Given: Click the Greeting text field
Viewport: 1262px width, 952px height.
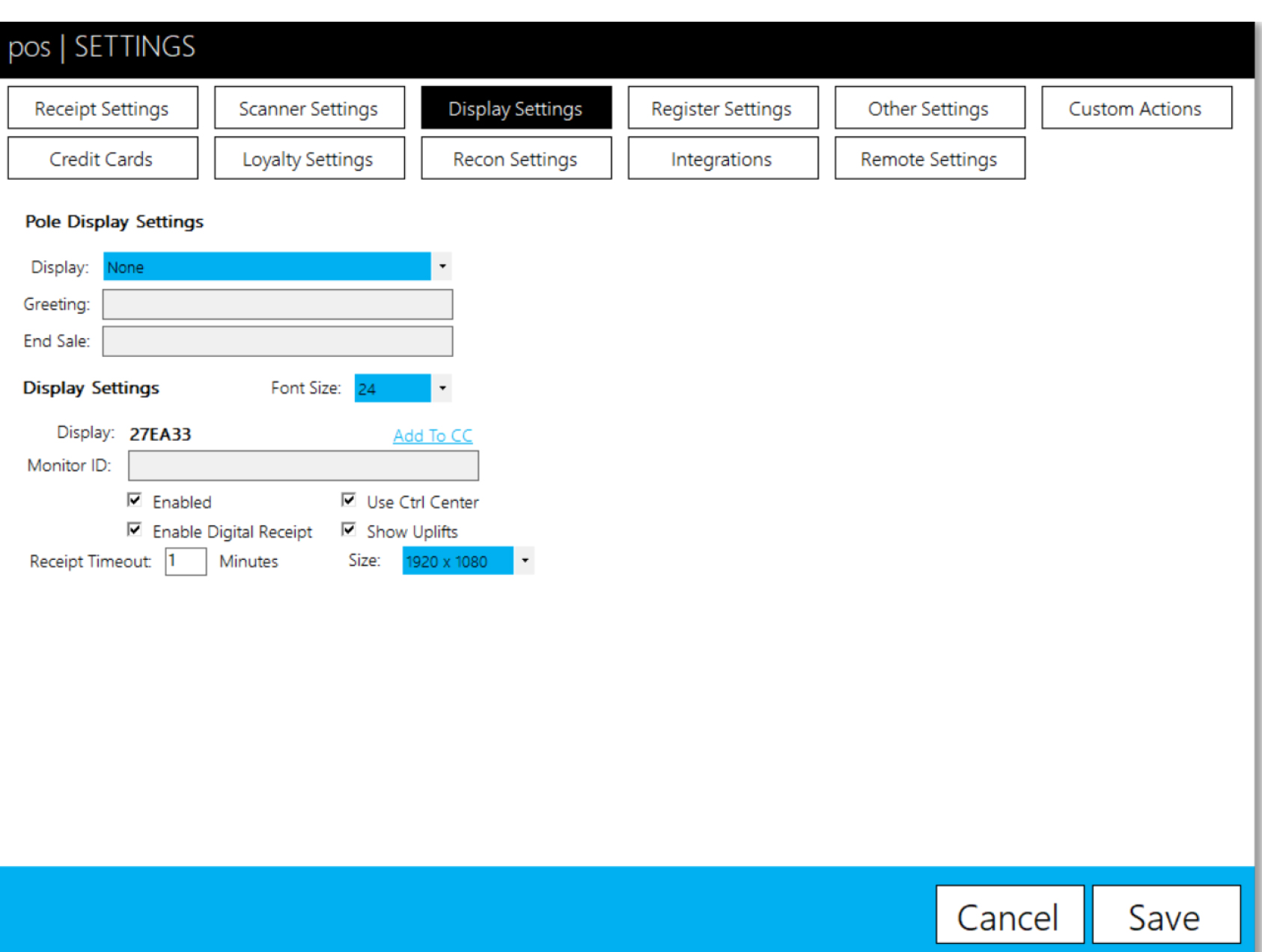Looking at the screenshot, I should (x=277, y=304).
